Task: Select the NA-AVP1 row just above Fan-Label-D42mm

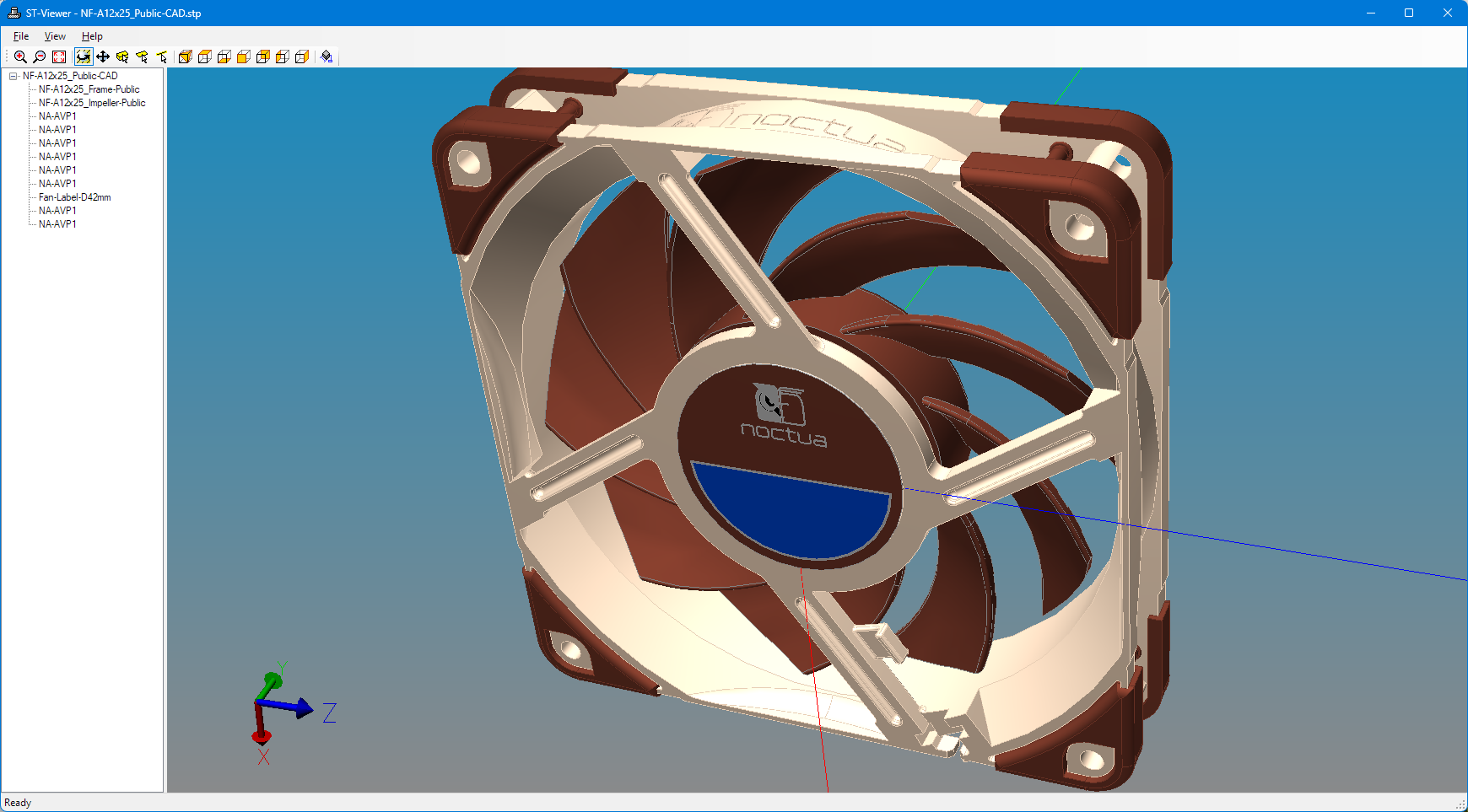Action: point(57,184)
